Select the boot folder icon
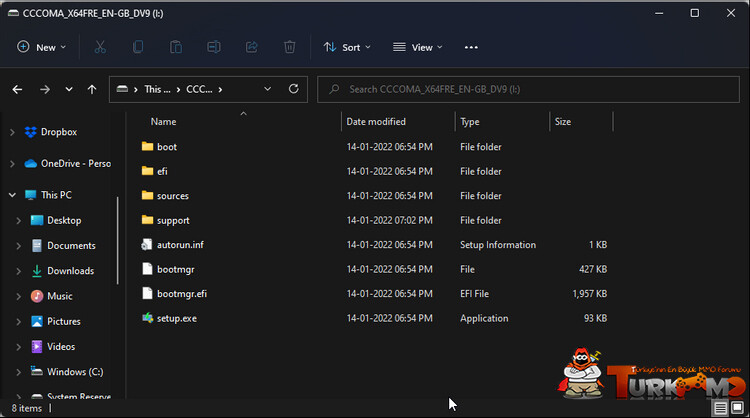750x418 pixels. click(x=147, y=146)
